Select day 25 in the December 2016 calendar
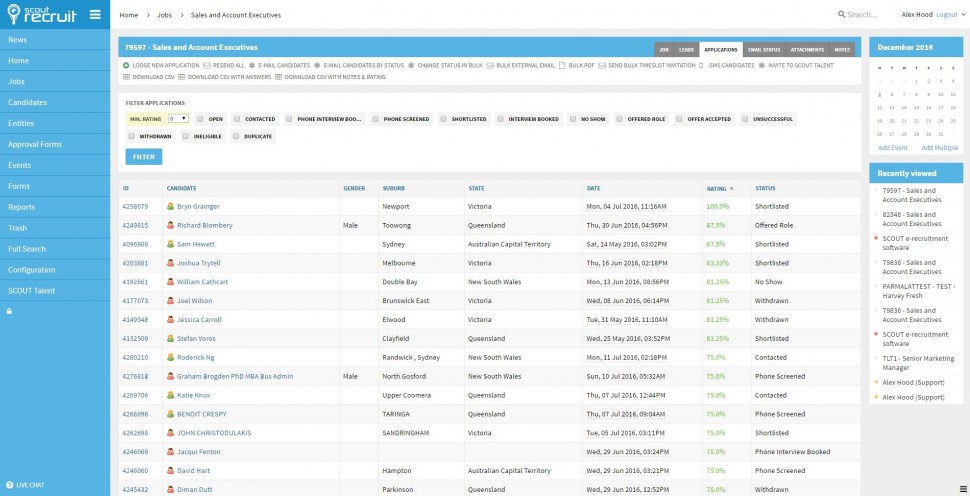Viewport: 970px width, 496px height. 953,121
